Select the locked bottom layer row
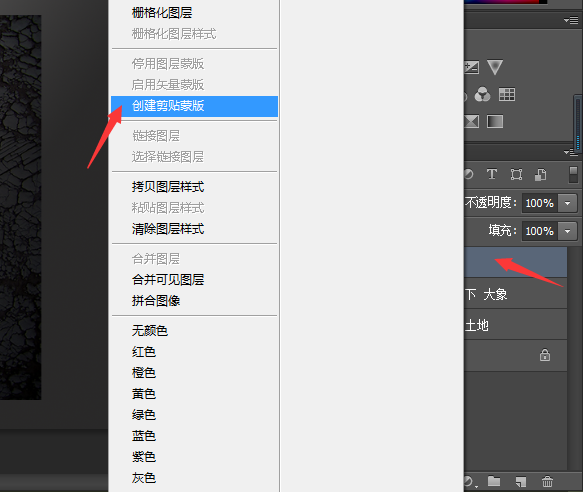The width and height of the screenshot is (583, 492). tap(516, 356)
